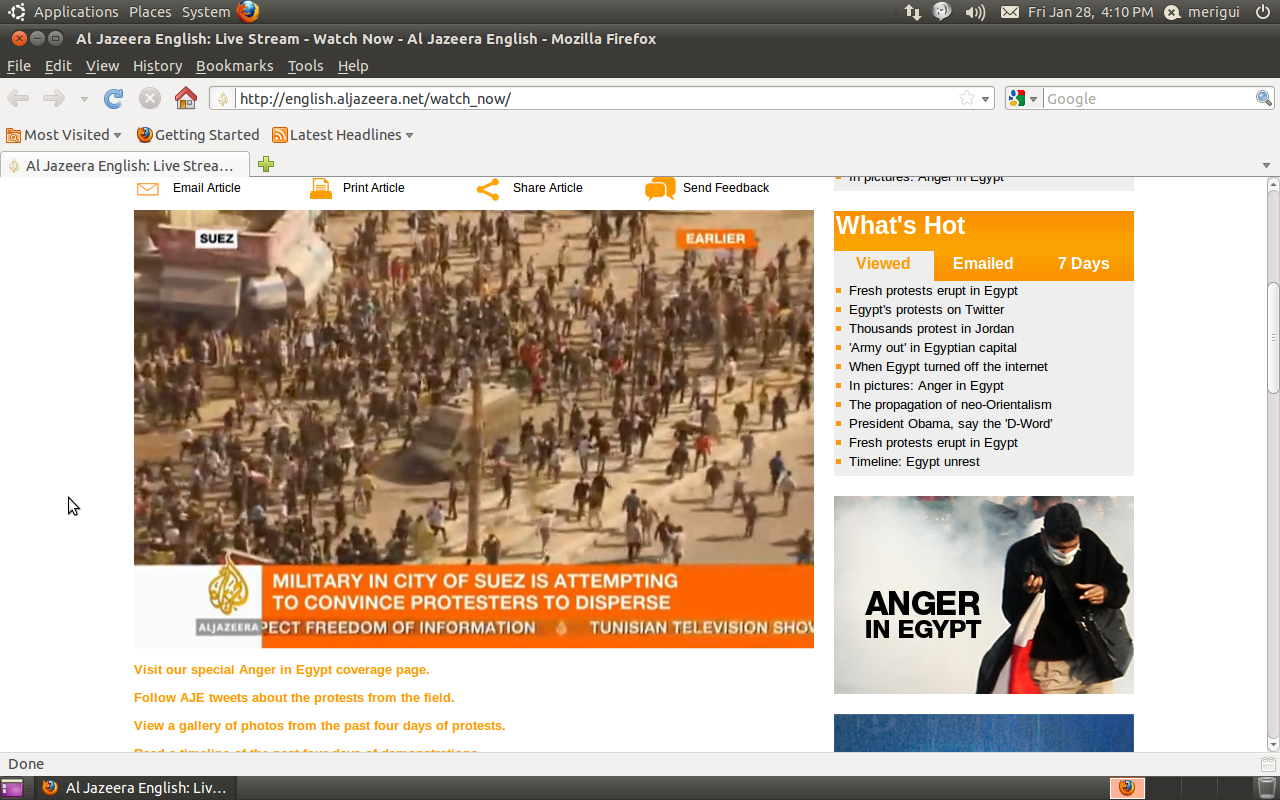Switch to the 7 Days tab
1280x800 pixels.
[1084, 264]
